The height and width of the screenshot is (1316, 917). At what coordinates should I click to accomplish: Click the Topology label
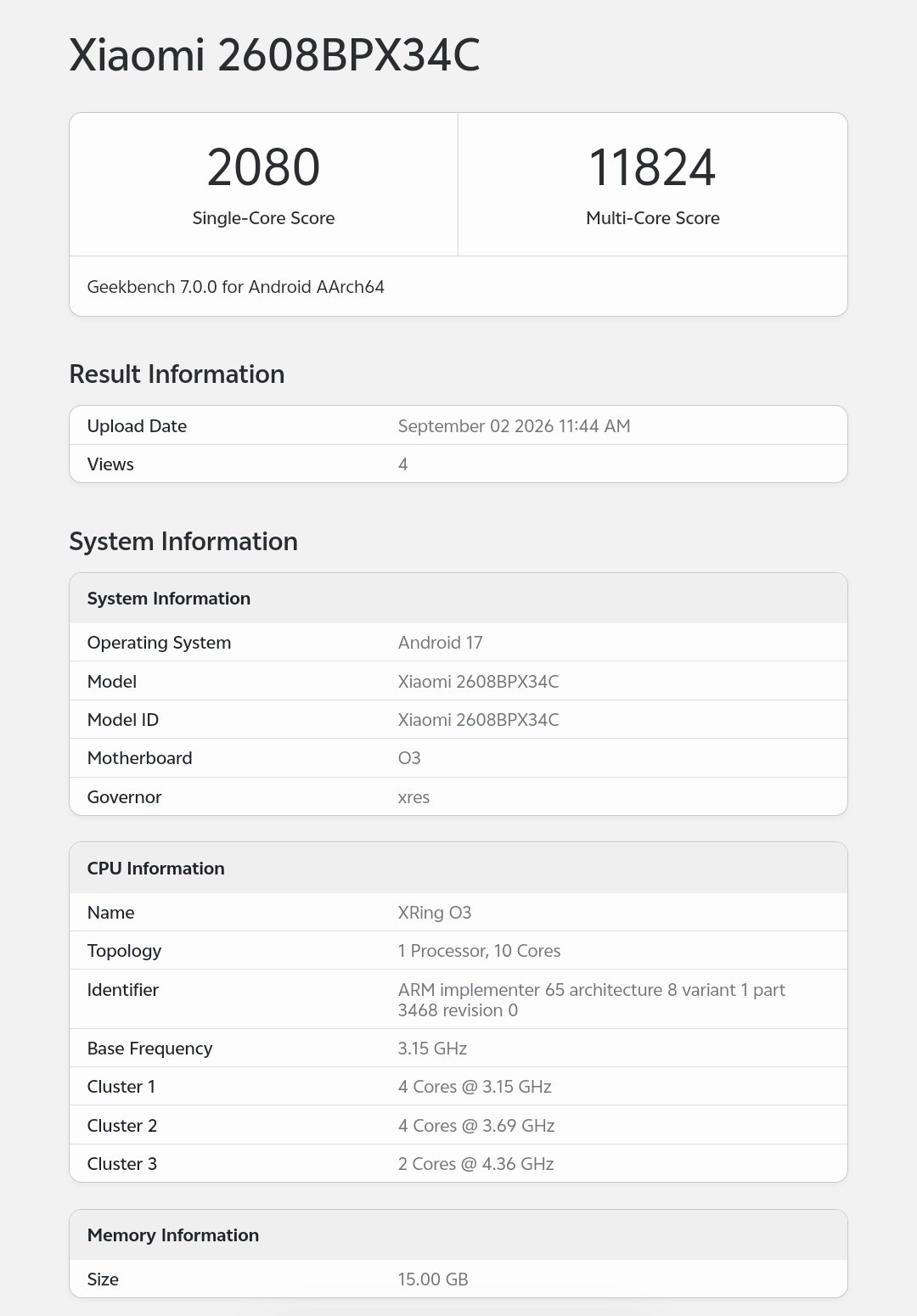pos(124,951)
